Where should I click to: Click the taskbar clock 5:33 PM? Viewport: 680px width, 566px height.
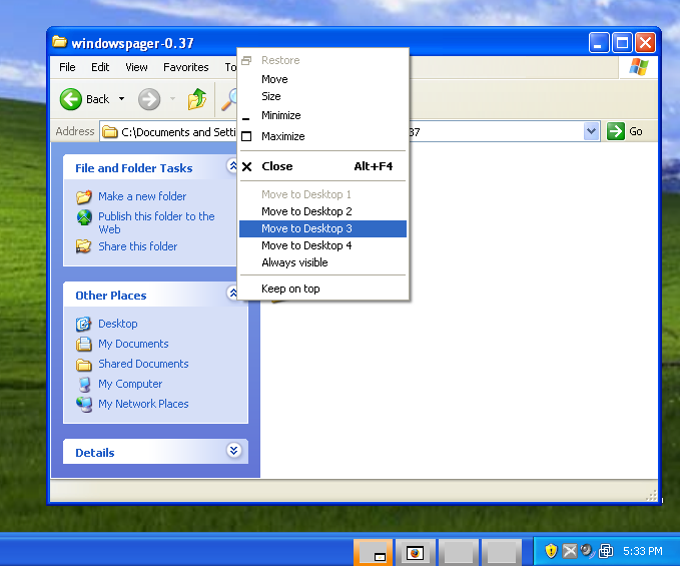[643, 551]
